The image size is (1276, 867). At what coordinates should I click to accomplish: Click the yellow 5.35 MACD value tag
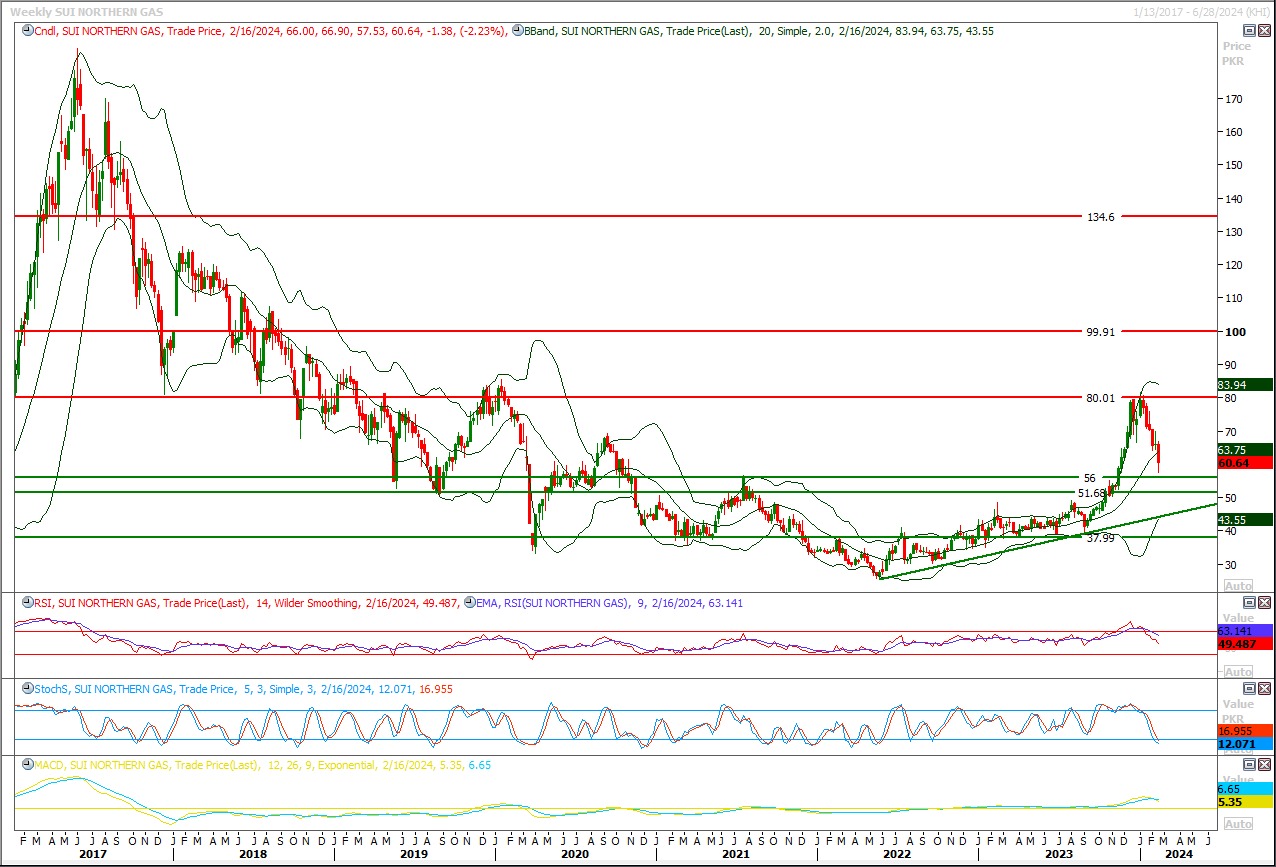point(1244,802)
